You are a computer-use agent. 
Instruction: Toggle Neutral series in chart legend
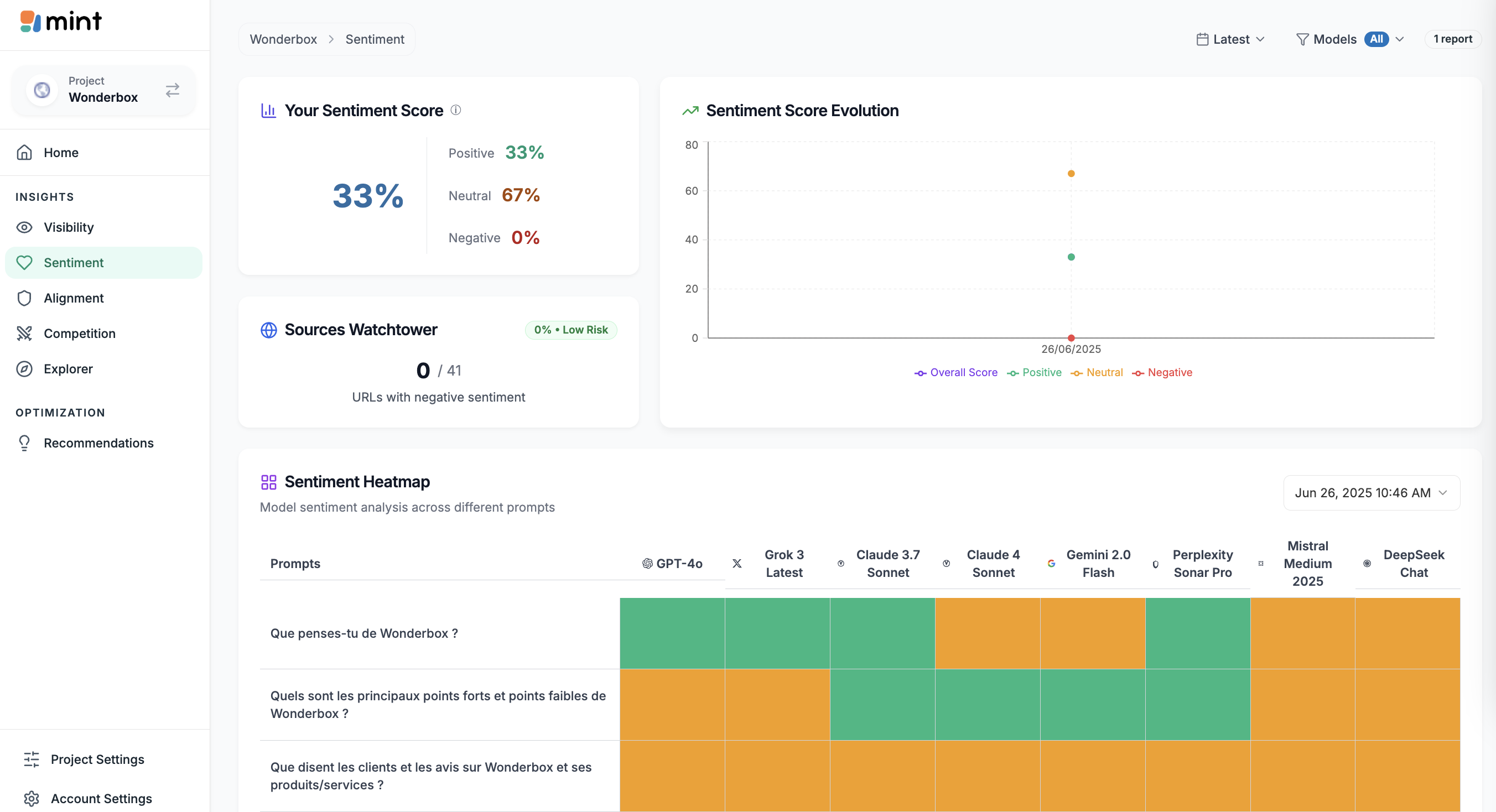pyautogui.click(x=1097, y=372)
